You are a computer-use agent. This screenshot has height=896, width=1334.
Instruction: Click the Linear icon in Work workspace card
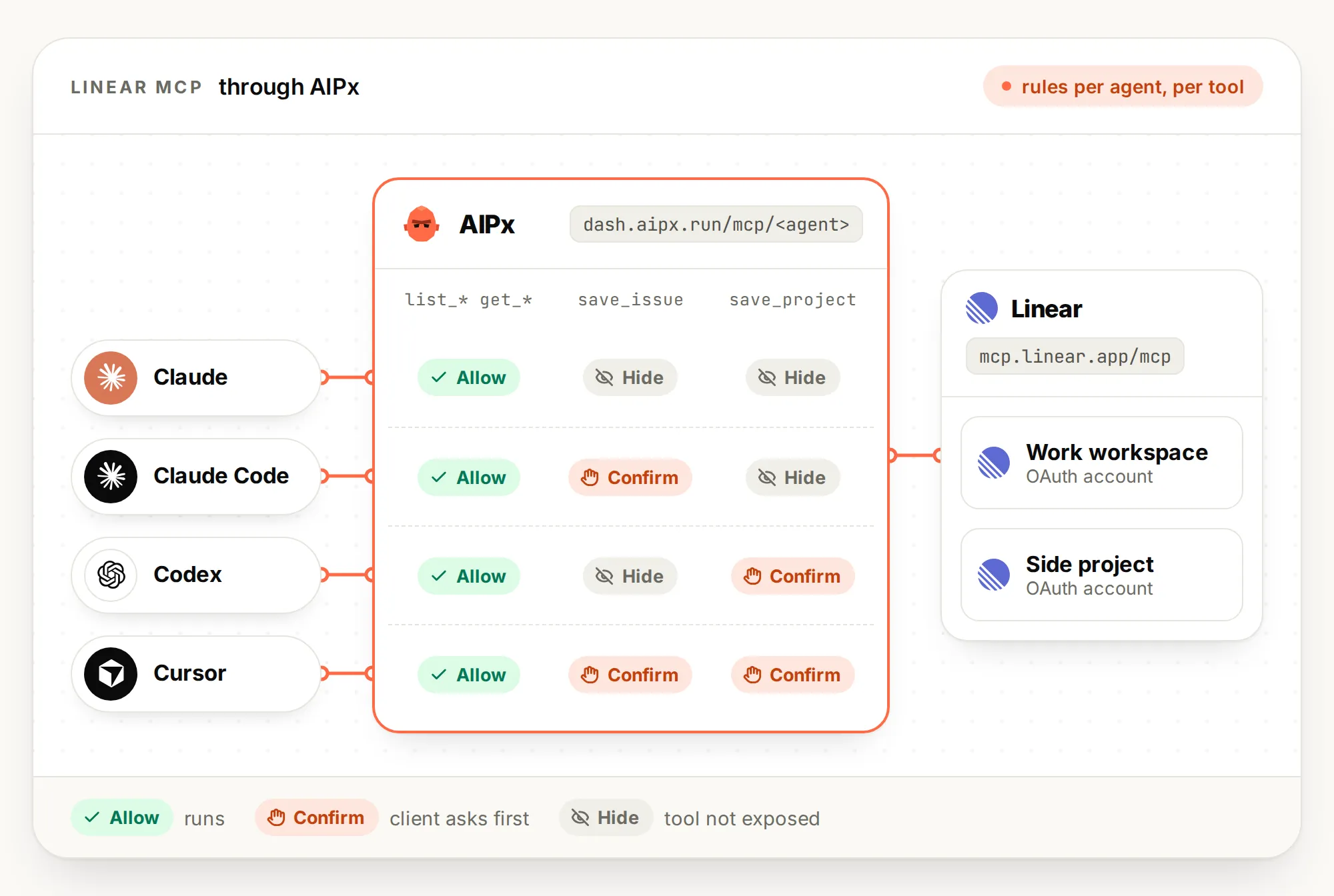click(x=994, y=463)
